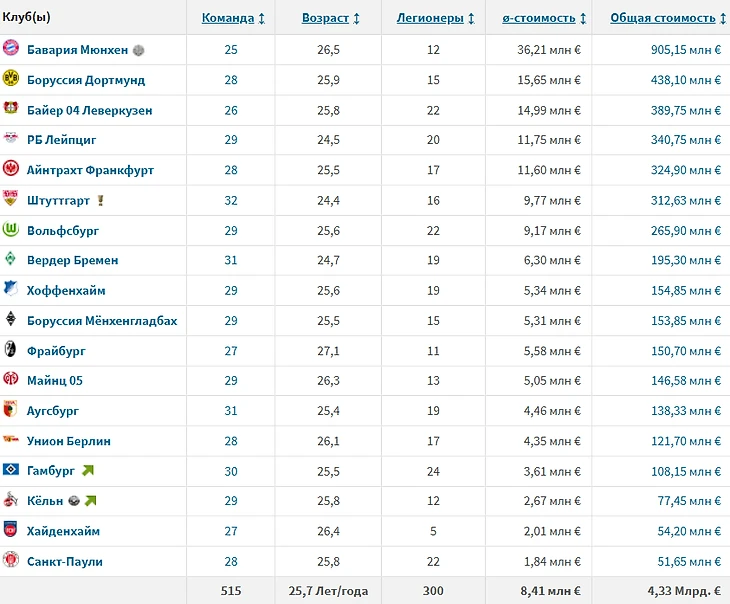
Task: Click the cup trophy icon next to Штутгарт
Action: [x=100, y=200]
